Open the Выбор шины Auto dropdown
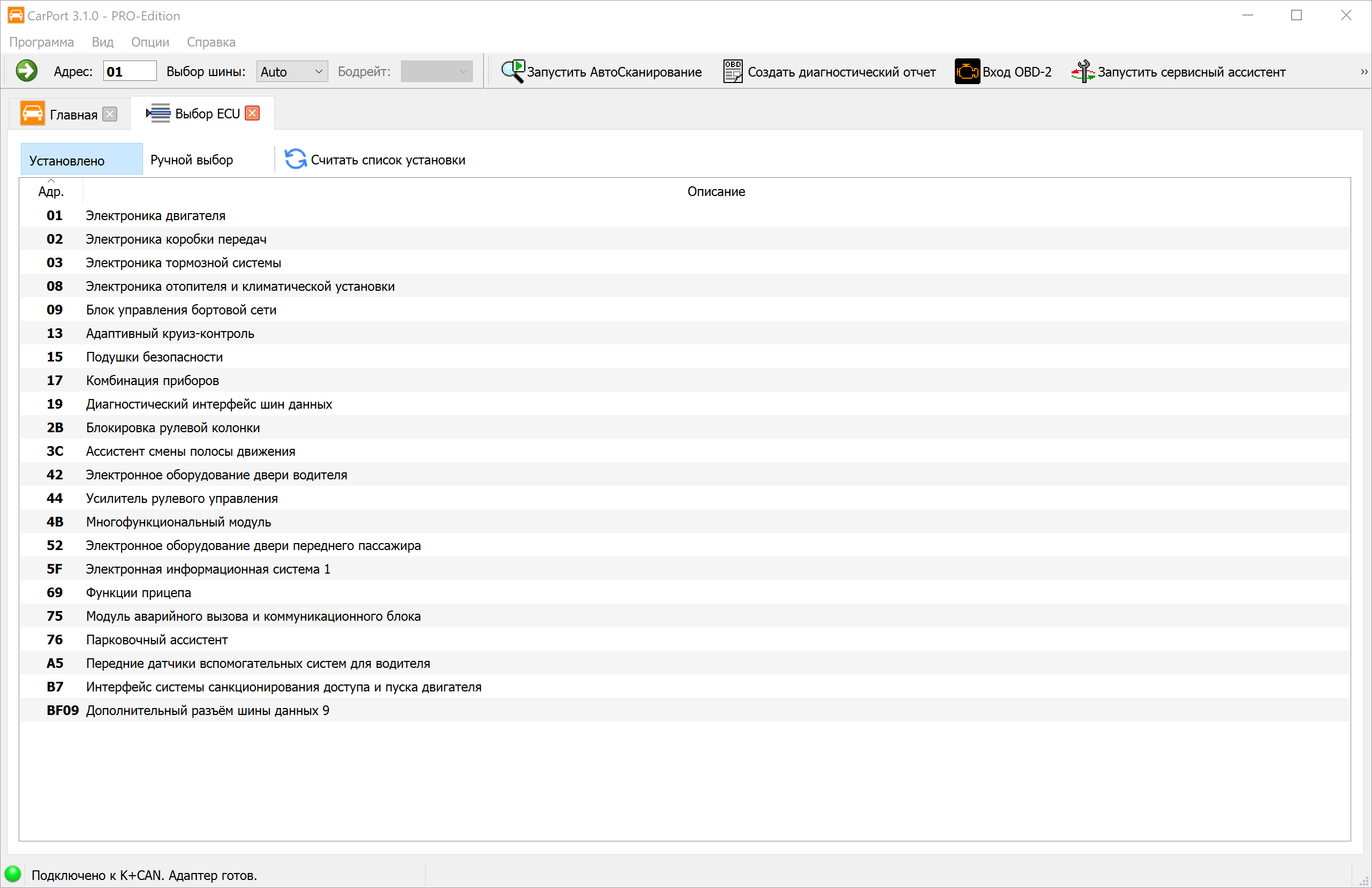Screen dimensions: 1372x888 tap(292, 72)
